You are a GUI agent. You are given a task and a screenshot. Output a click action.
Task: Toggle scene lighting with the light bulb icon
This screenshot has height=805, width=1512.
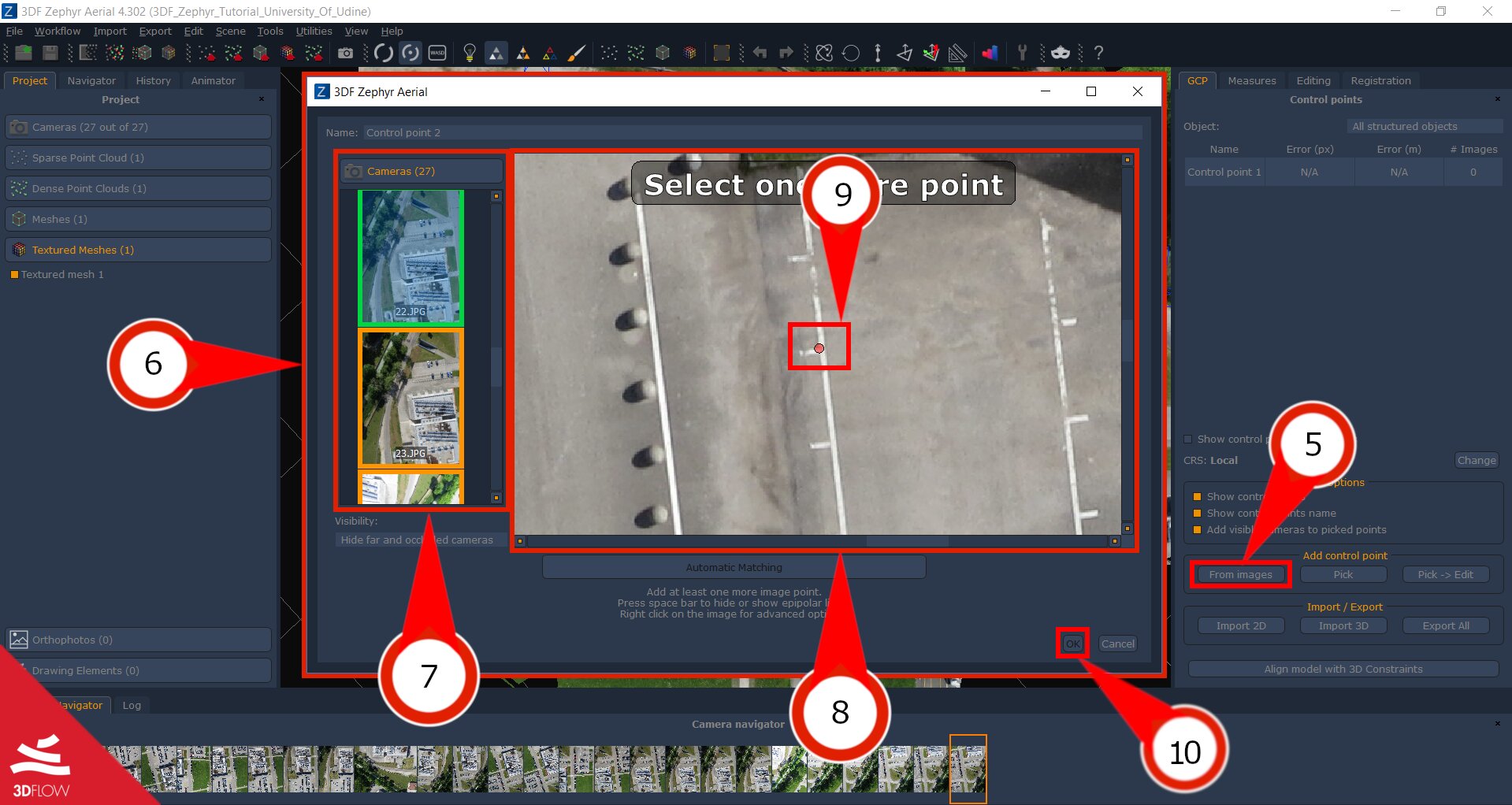(x=470, y=53)
